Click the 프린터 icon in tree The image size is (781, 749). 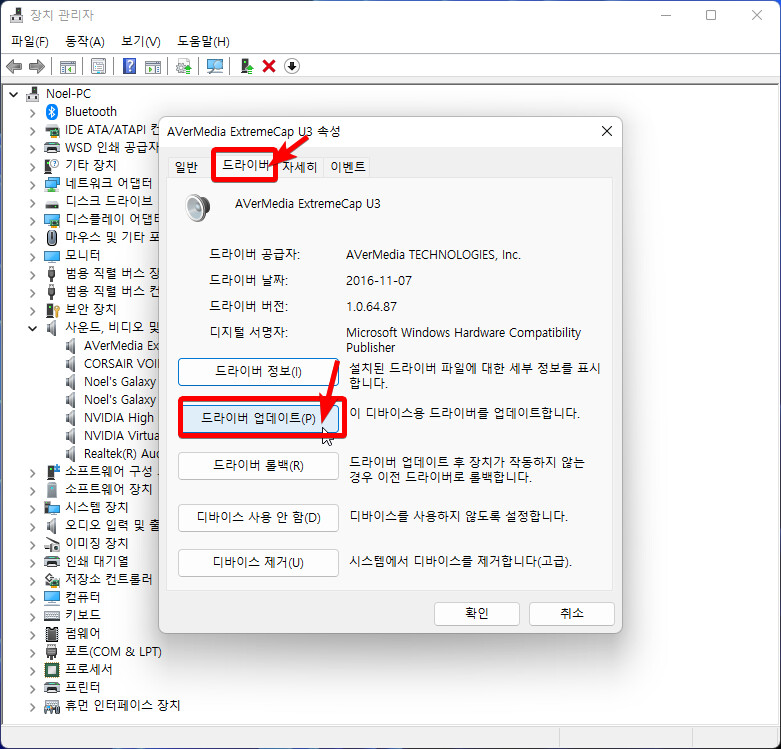click(x=52, y=687)
